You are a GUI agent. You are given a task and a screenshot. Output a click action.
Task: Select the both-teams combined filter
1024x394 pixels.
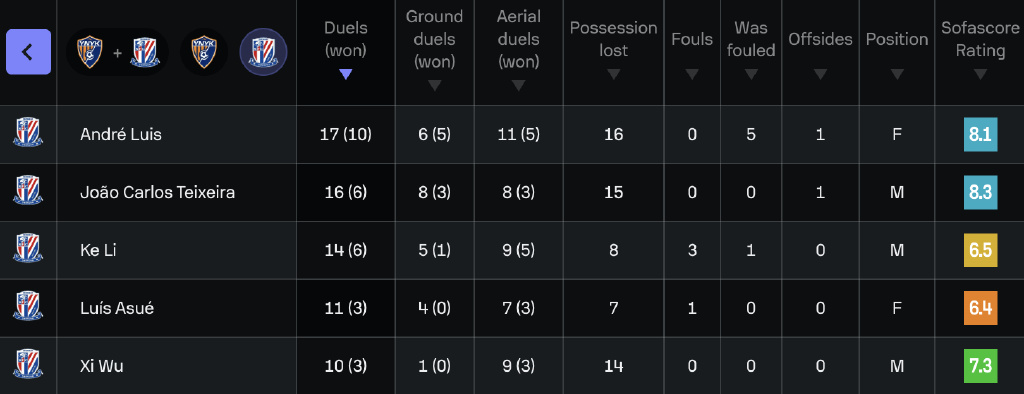click(x=118, y=52)
